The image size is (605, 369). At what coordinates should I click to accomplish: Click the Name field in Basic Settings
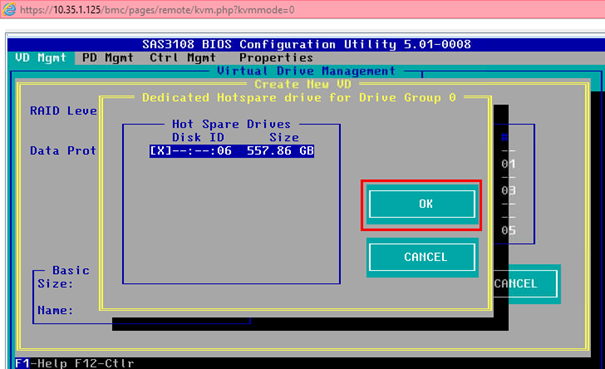click(x=55, y=310)
